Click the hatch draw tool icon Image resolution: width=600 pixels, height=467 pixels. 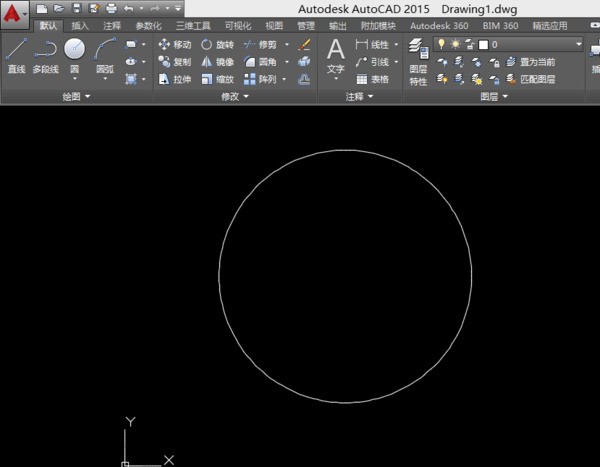point(131,79)
